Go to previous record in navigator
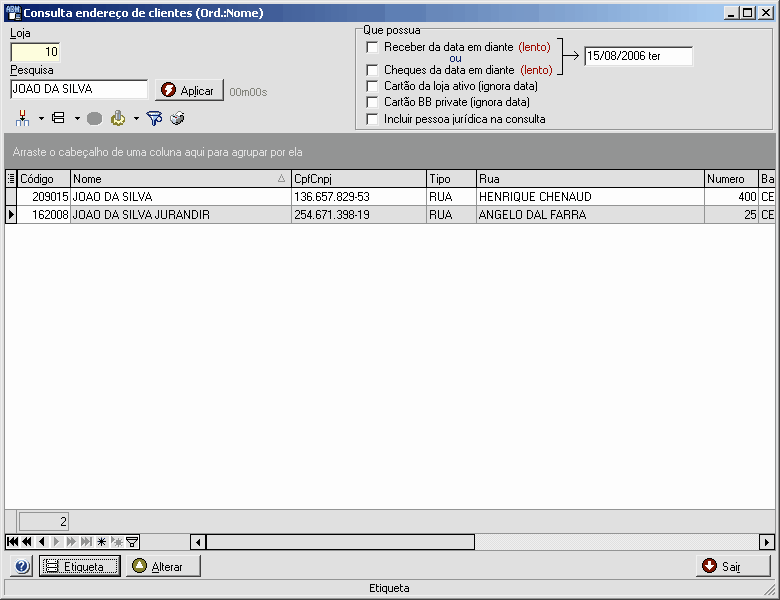 tap(42, 542)
